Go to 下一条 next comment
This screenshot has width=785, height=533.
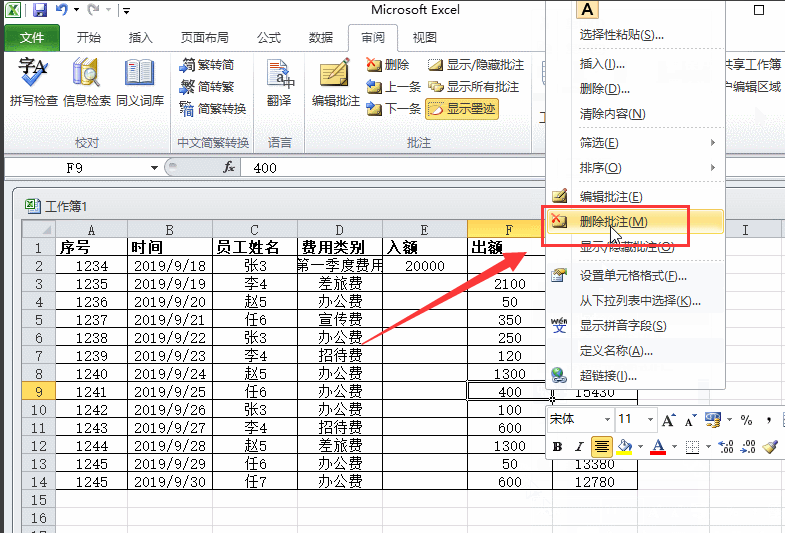tap(394, 109)
